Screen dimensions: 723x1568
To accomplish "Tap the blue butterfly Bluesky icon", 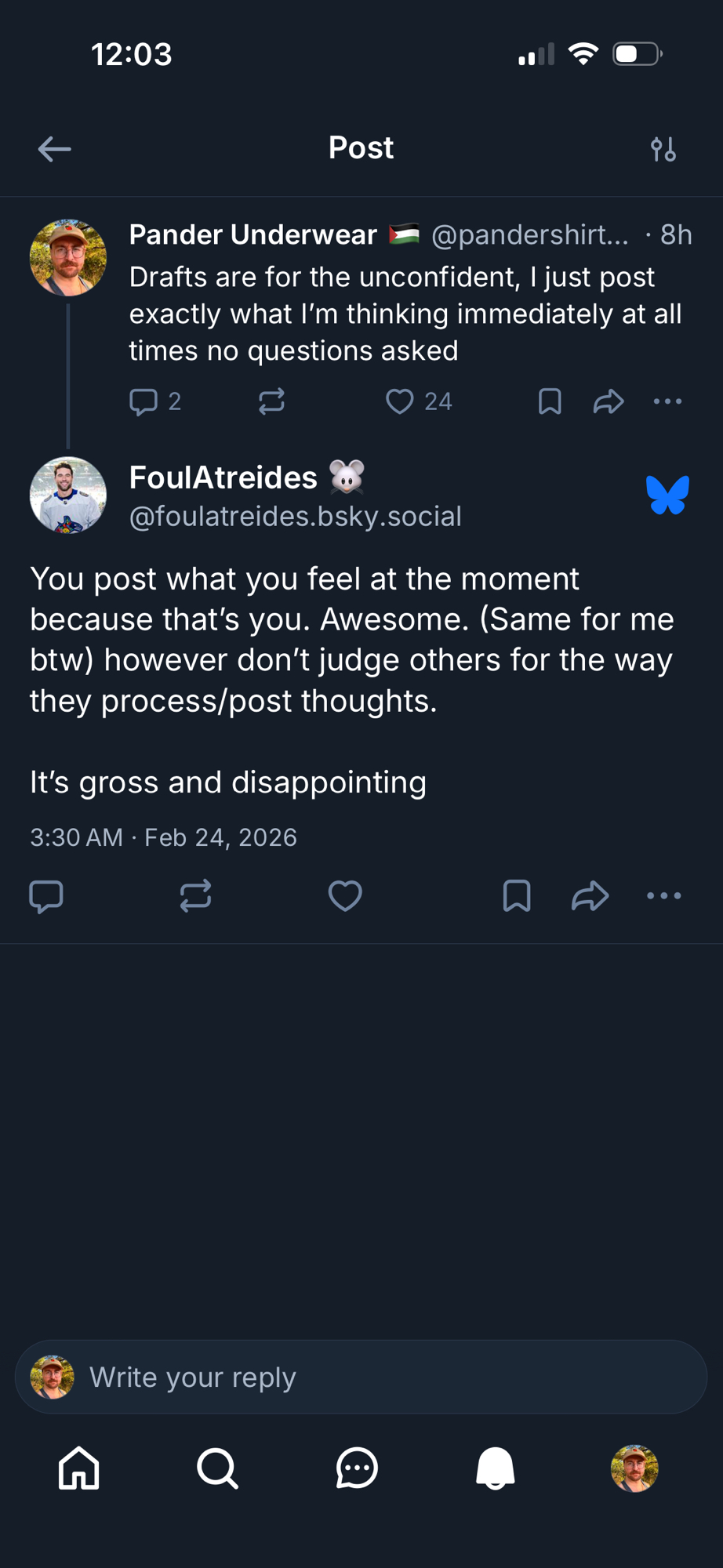I will click(x=667, y=495).
